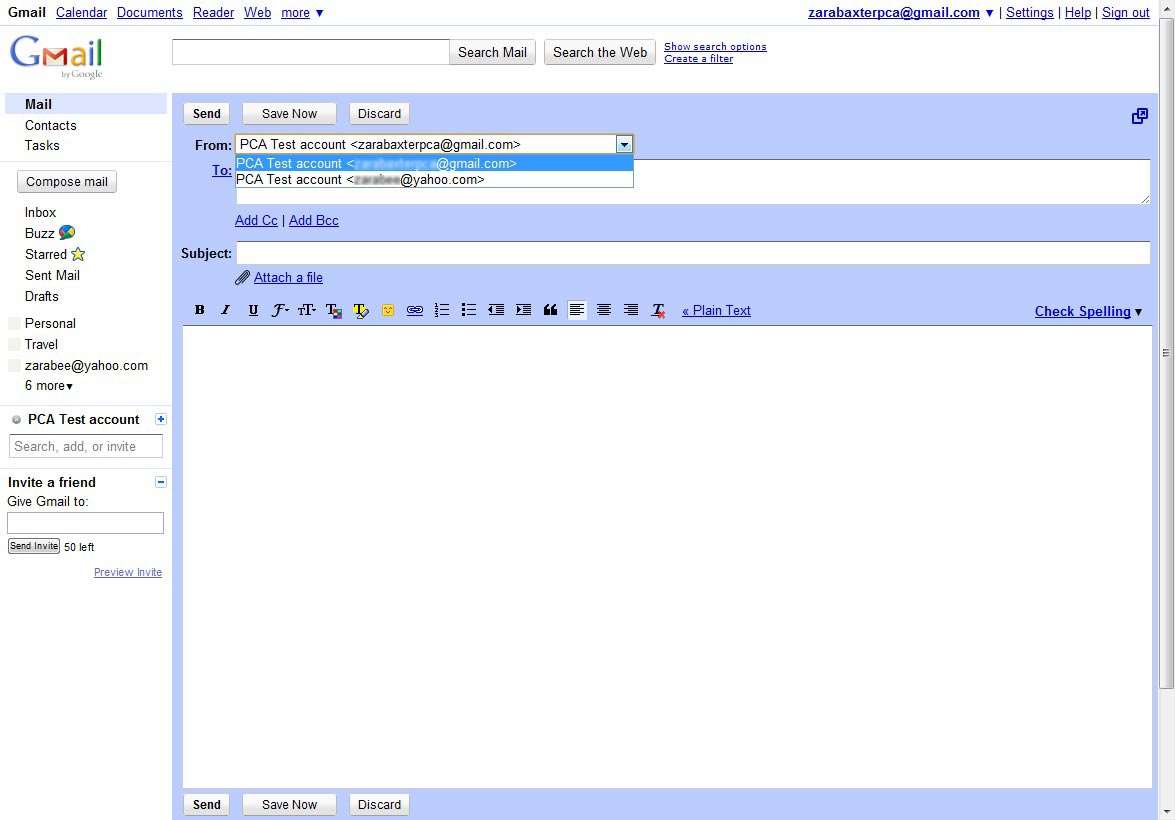Image resolution: width=1175 pixels, height=820 pixels.
Task: Click the gray chat status dot
Action: tap(16, 420)
